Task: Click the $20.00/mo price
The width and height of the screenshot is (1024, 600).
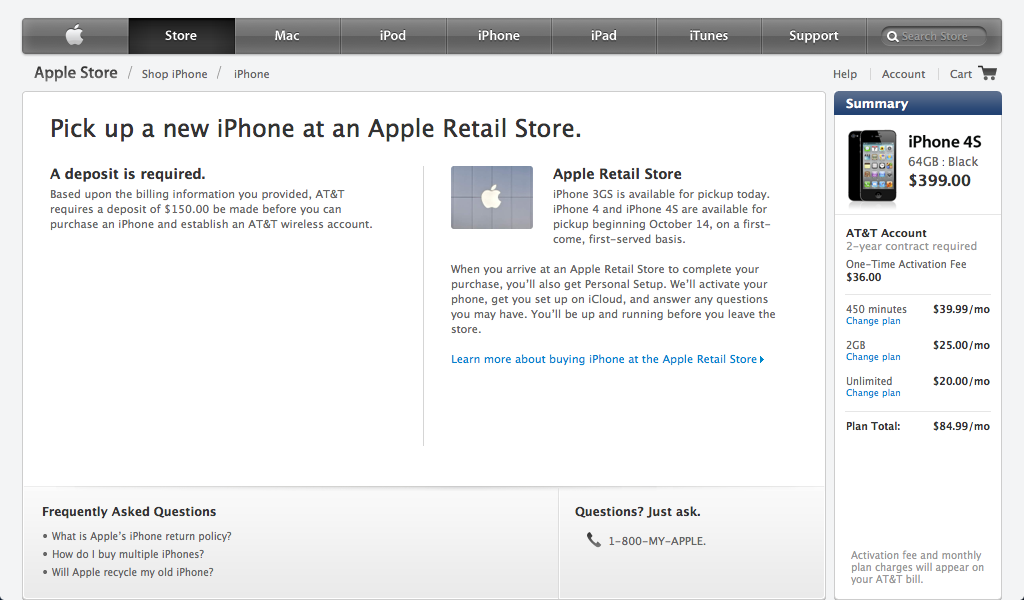Action: (961, 381)
